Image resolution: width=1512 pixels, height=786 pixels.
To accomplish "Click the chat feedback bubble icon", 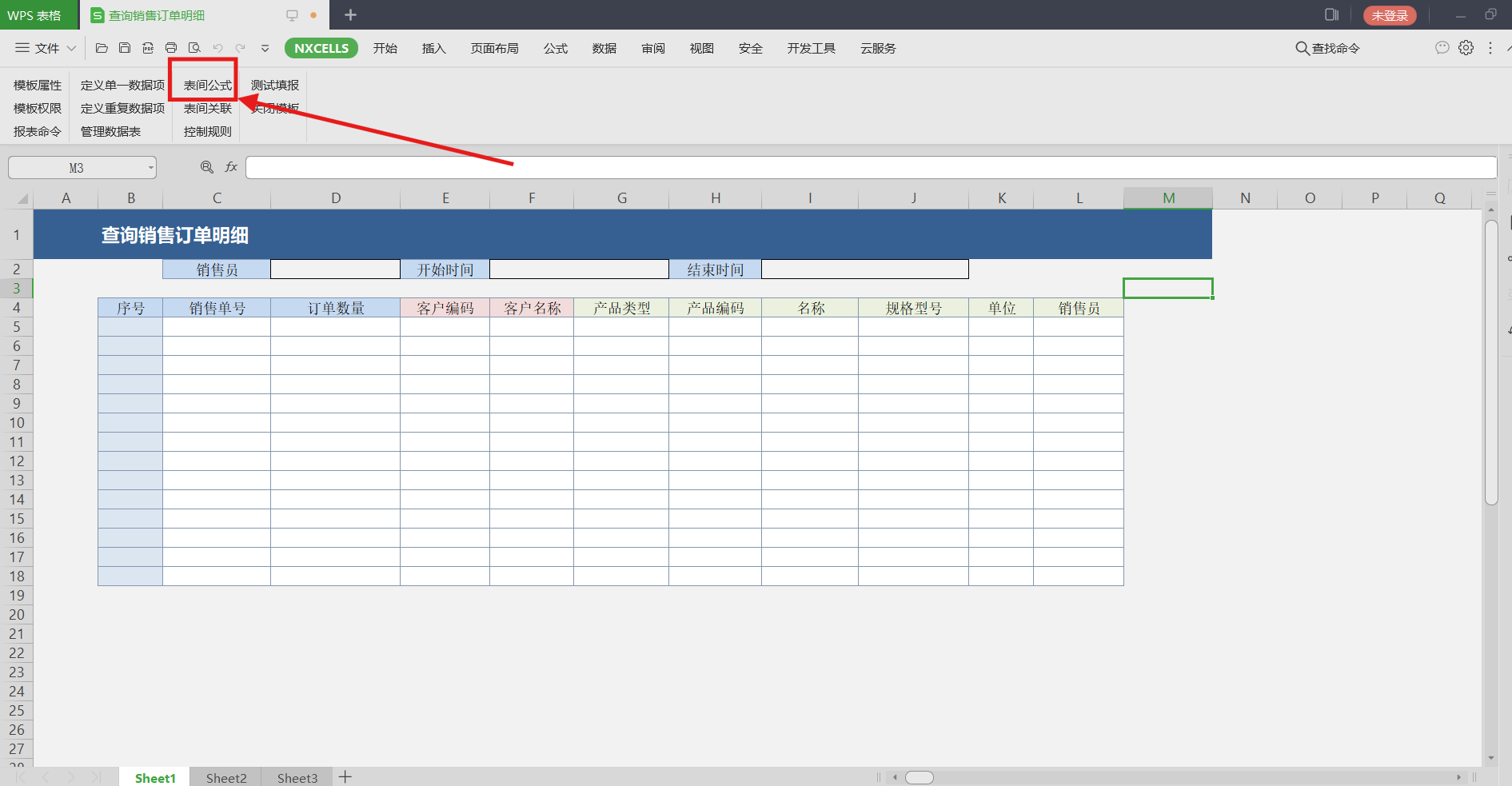I will [1442, 48].
